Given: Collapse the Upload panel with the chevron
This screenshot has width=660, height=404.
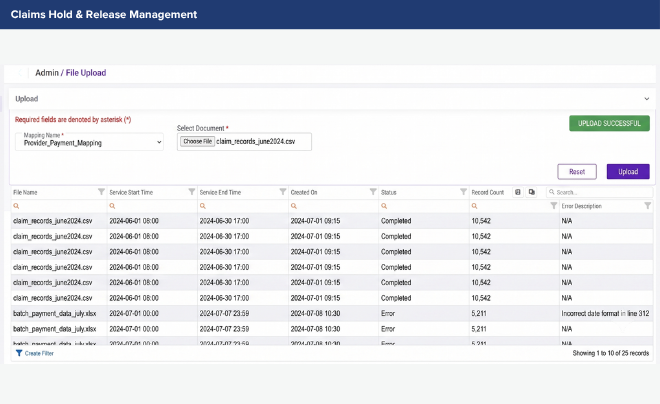Looking at the screenshot, I should (647, 99).
